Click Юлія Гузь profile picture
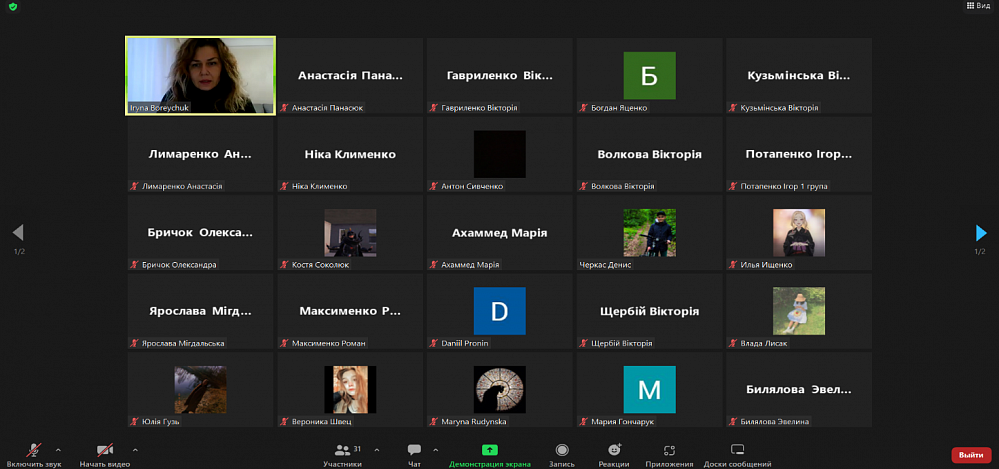Screen dimensions: 999x469 coord(201,389)
